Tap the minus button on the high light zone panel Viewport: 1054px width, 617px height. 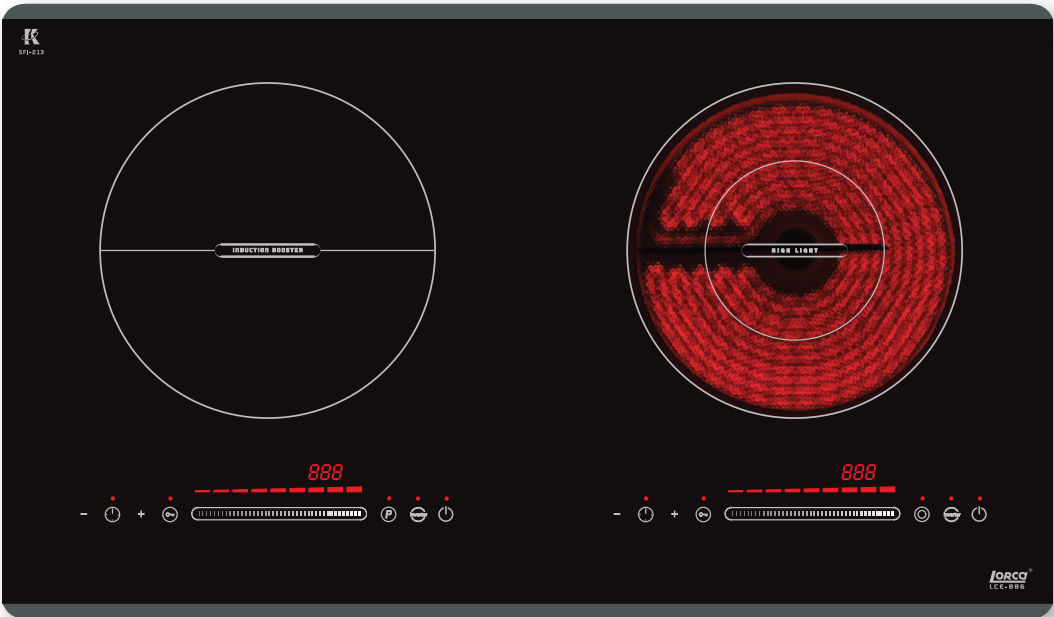tap(617, 514)
